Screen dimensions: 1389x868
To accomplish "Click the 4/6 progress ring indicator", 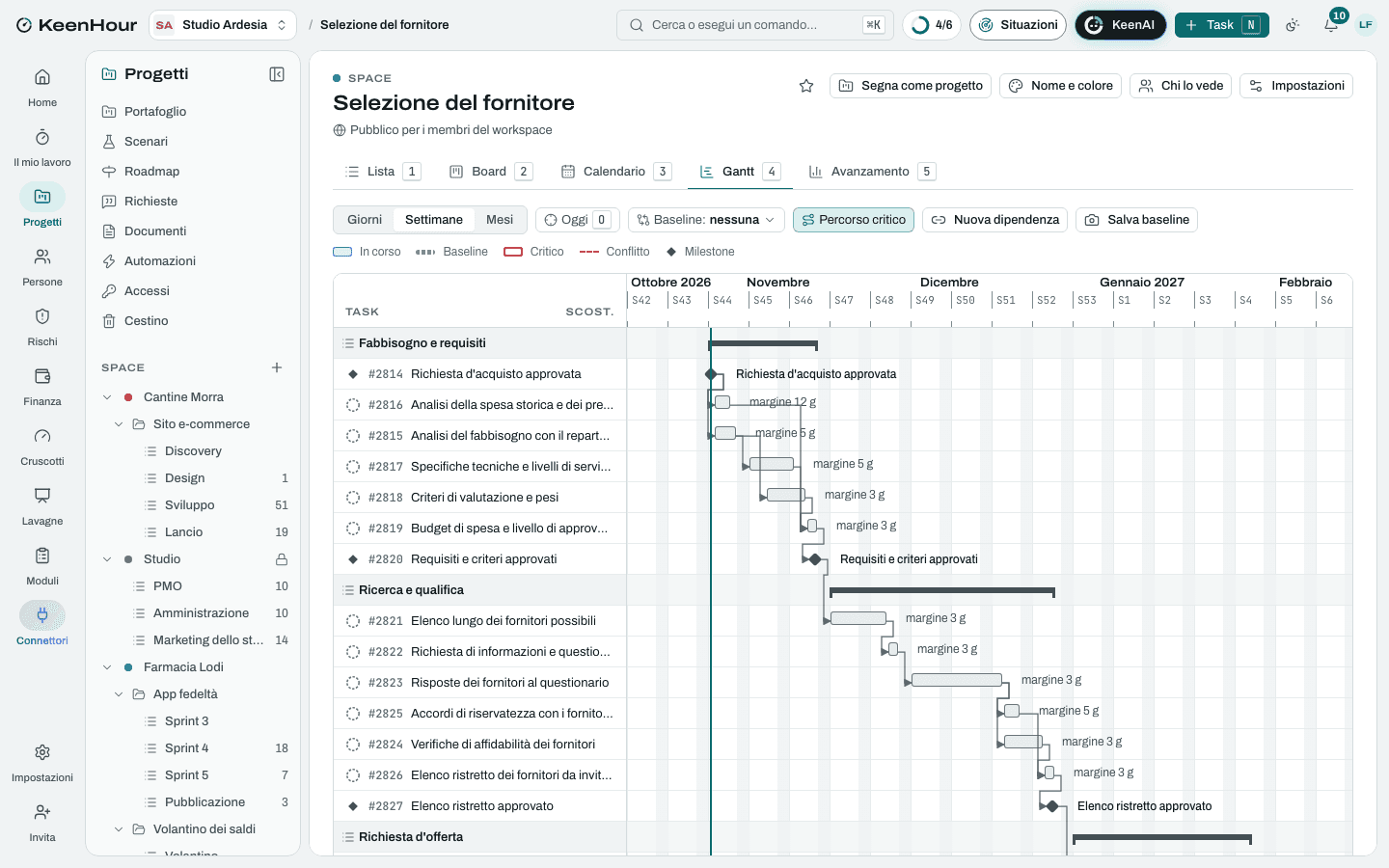I will [932, 25].
